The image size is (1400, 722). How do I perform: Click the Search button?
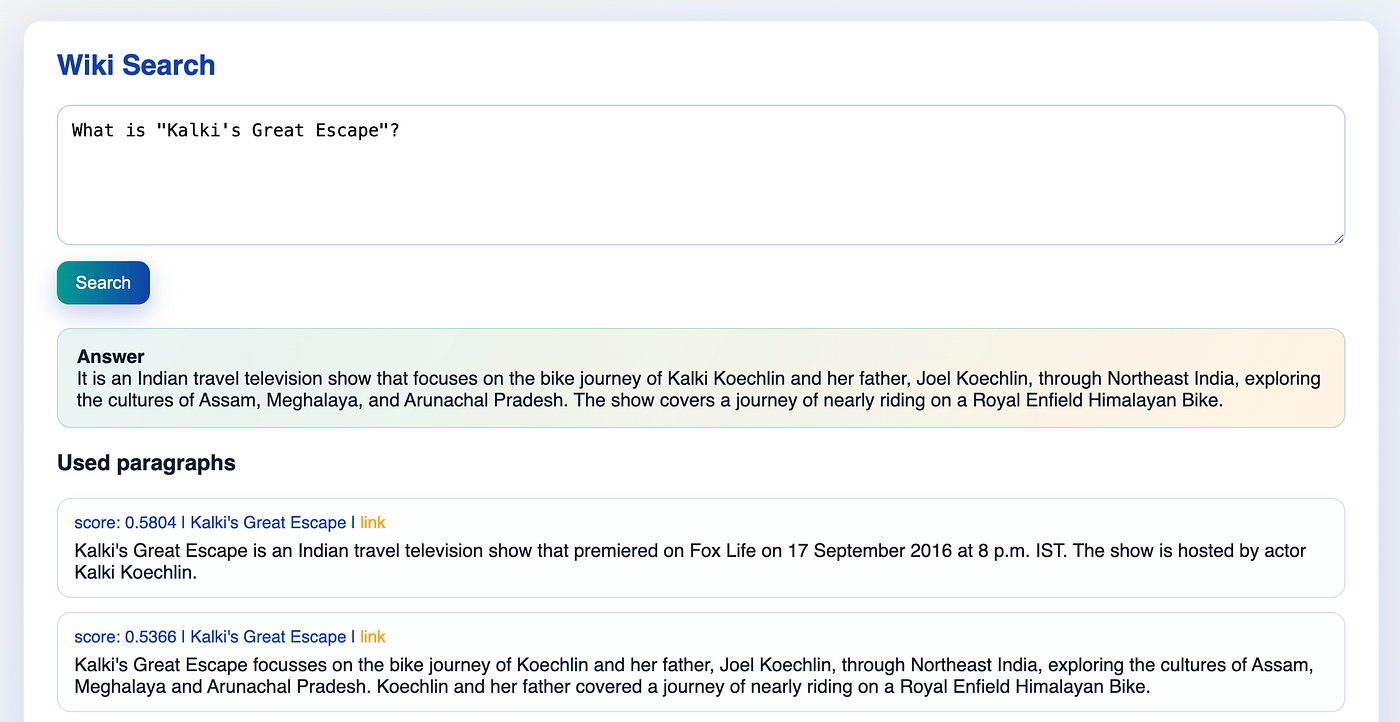103,283
